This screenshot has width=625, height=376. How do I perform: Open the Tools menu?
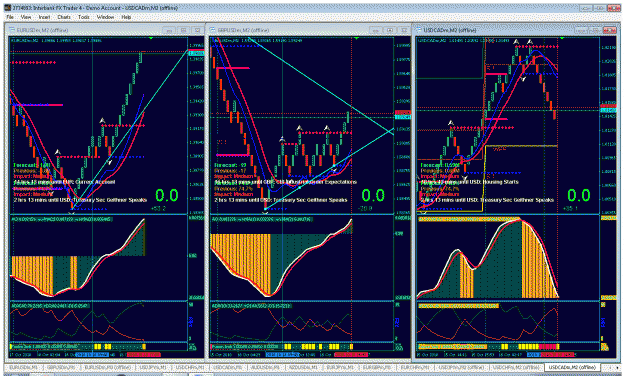click(84, 17)
